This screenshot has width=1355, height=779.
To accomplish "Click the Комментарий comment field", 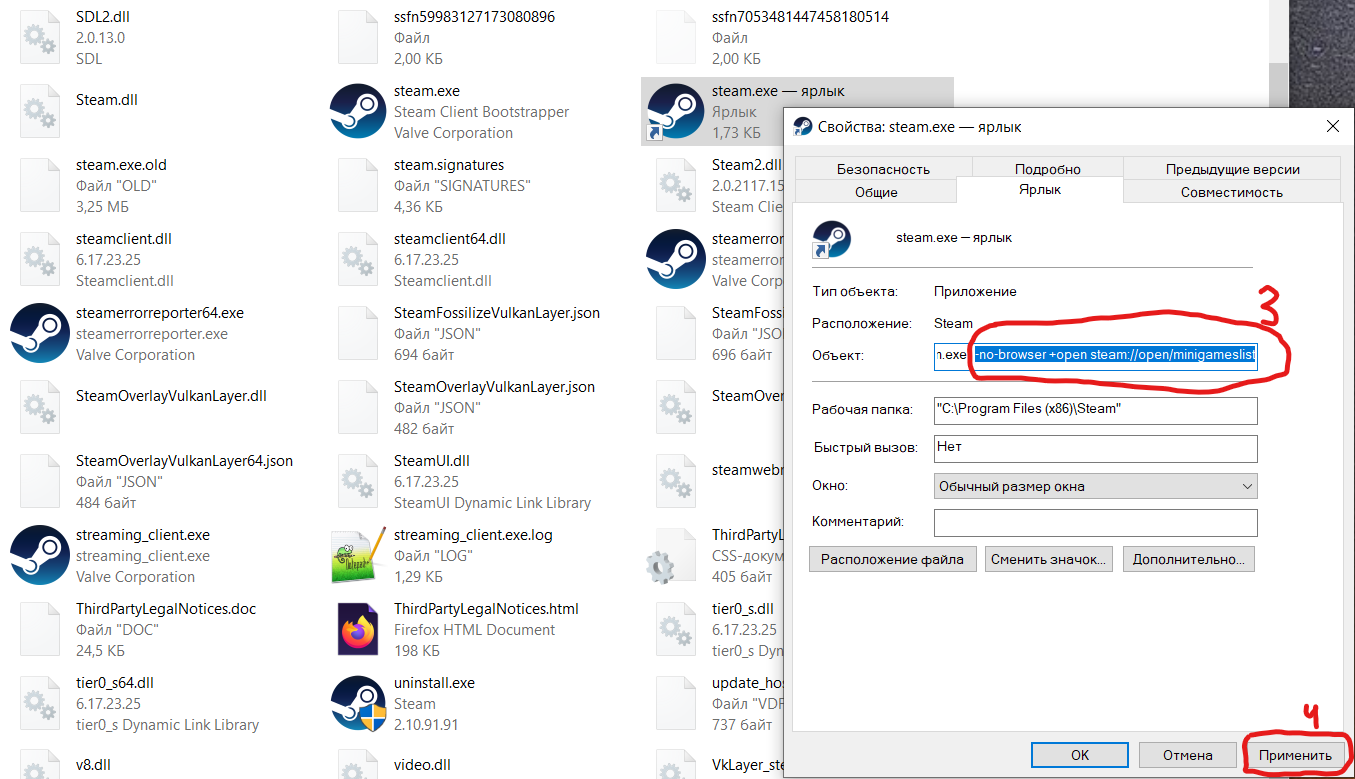I will pyautogui.click(x=1095, y=522).
